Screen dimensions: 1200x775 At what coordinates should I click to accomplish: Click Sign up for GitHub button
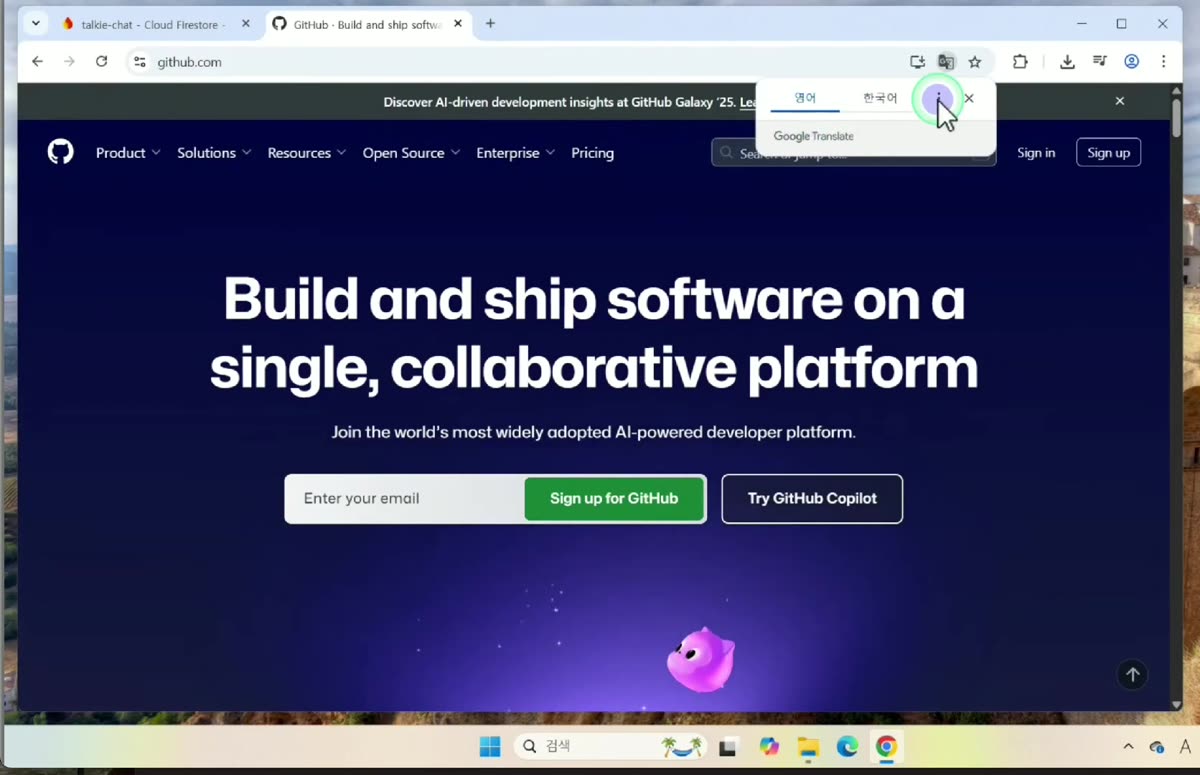(x=614, y=498)
